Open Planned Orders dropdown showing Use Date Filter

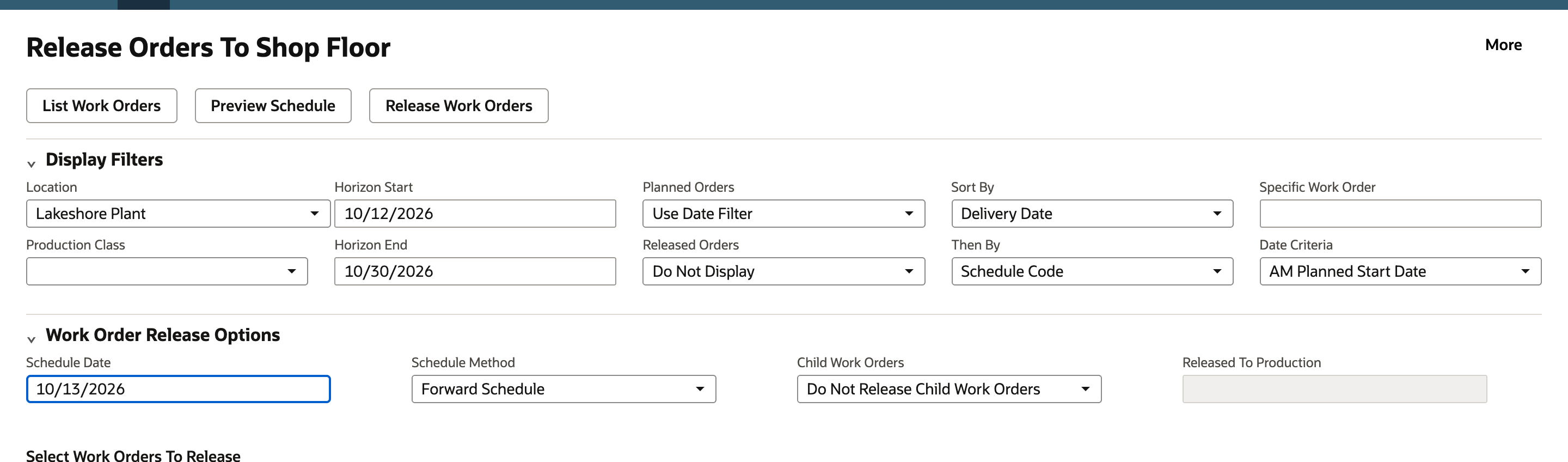(783, 214)
